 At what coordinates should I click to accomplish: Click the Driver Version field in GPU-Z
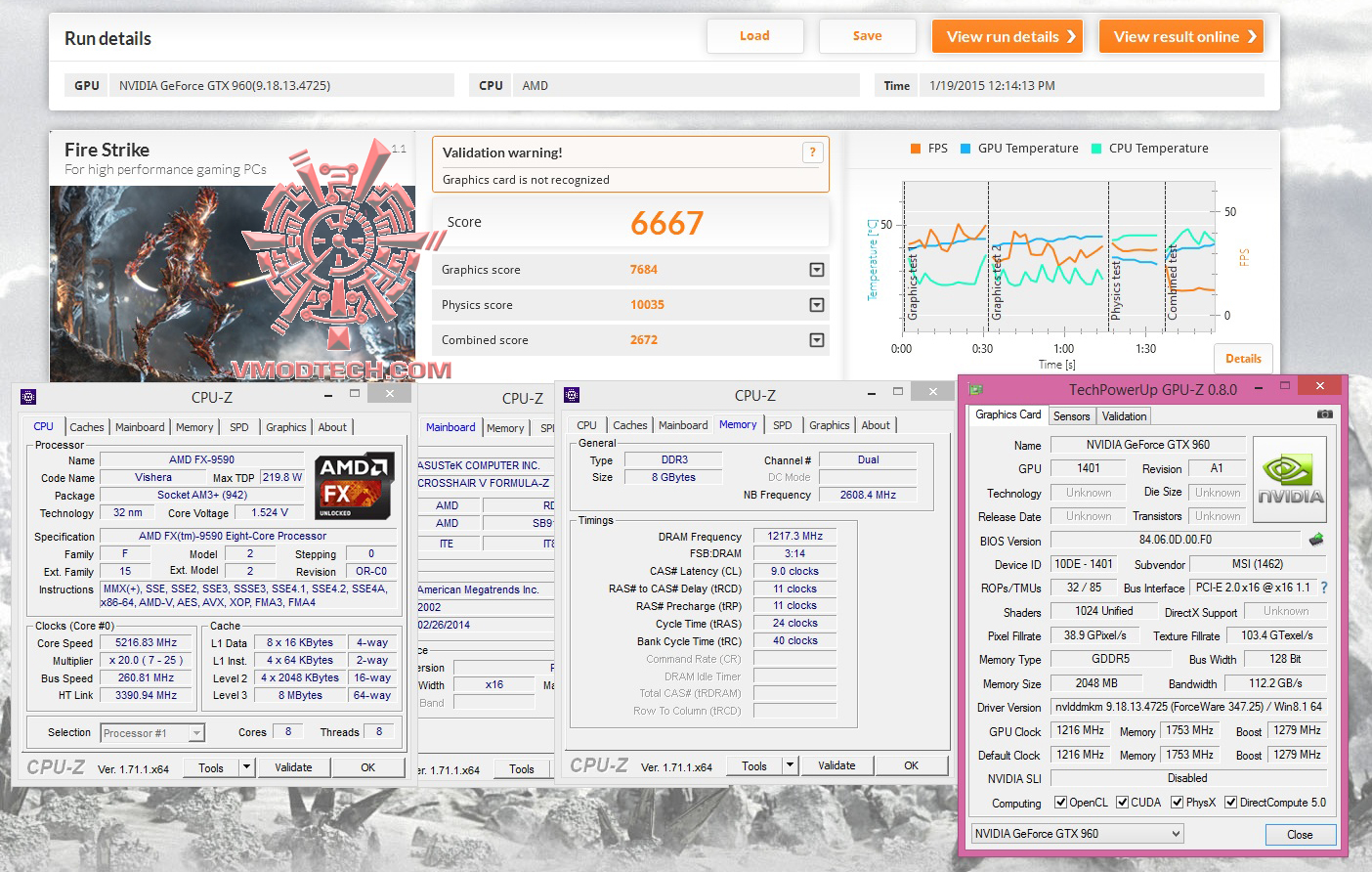pyautogui.click(x=1188, y=707)
